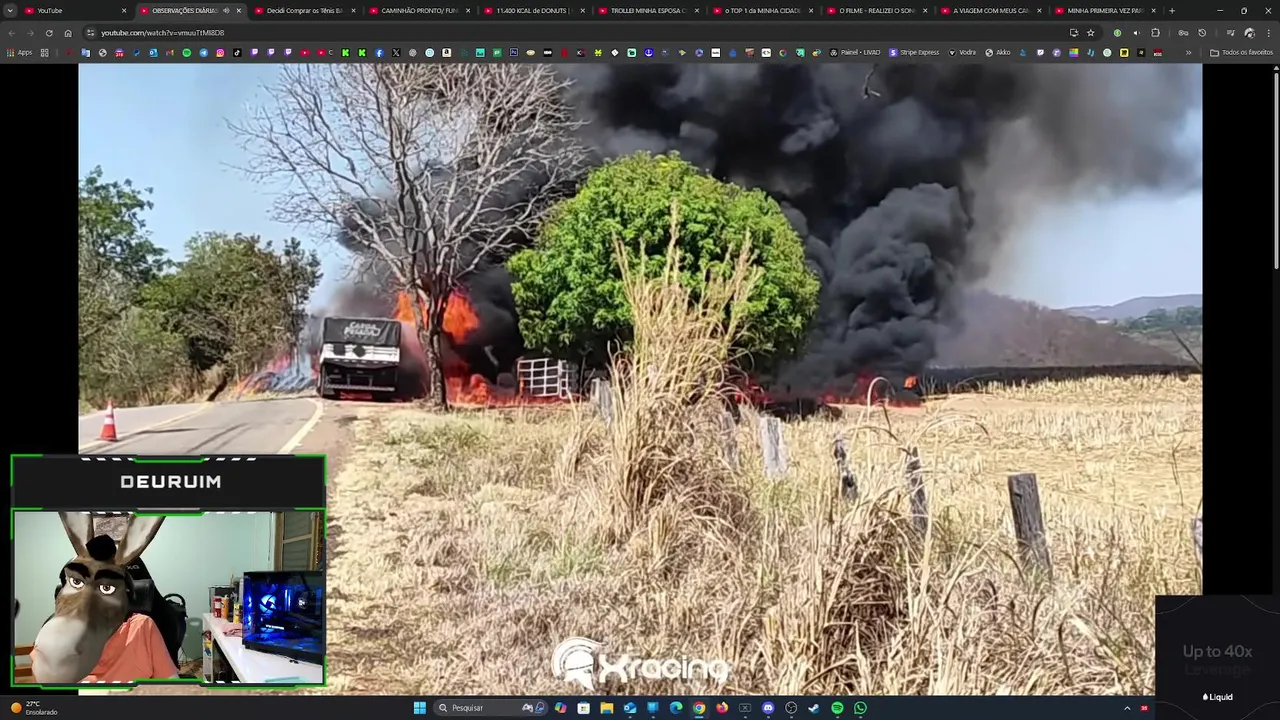Open Microsoft Edge from the taskbar
1280x720 pixels.
tap(676, 708)
